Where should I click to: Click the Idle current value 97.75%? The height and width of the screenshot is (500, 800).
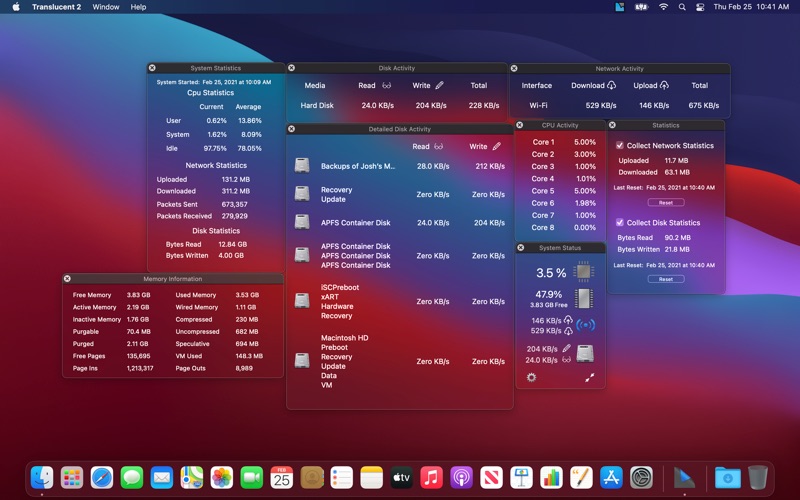click(215, 148)
